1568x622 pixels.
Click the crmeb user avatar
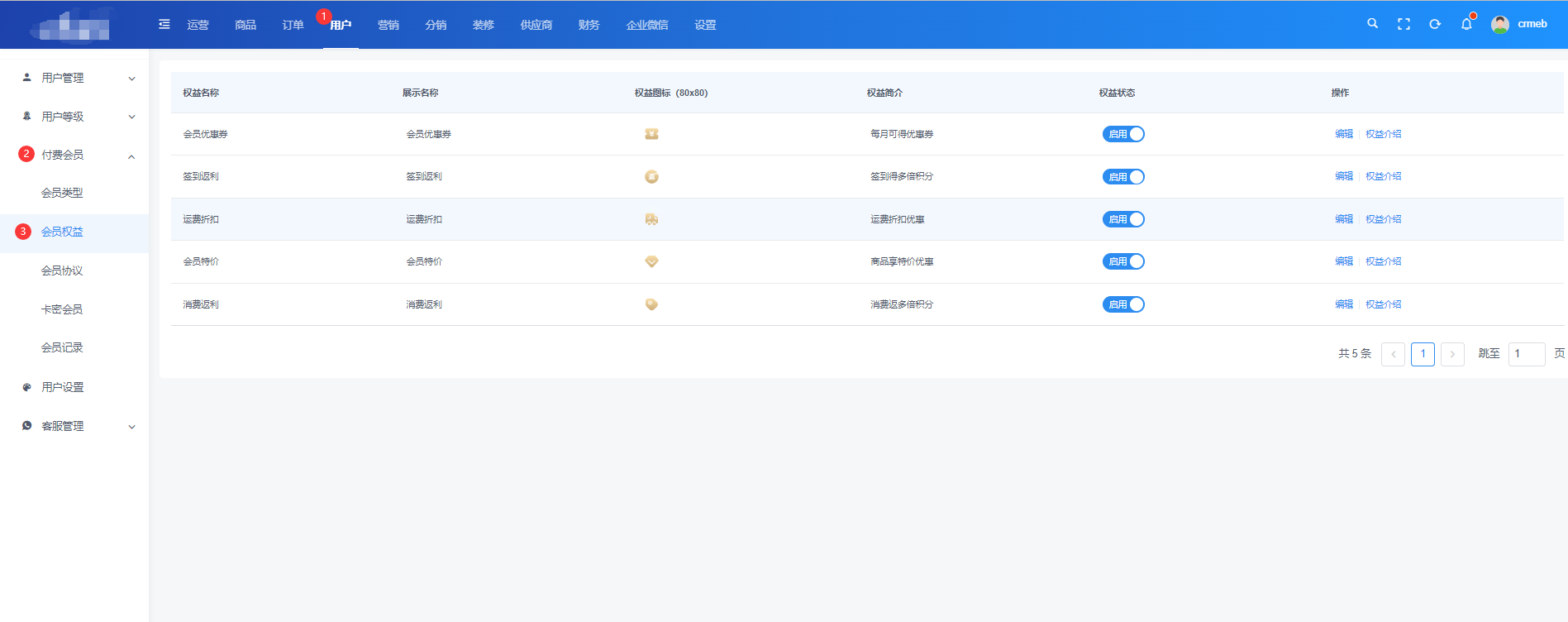coord(1499,24)
